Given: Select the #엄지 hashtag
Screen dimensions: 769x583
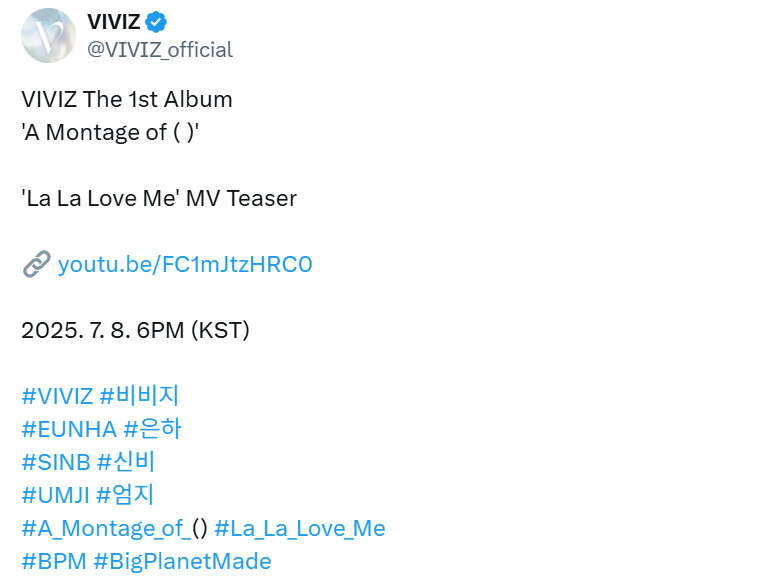Looking at the screenshot, I should (126, 495).
